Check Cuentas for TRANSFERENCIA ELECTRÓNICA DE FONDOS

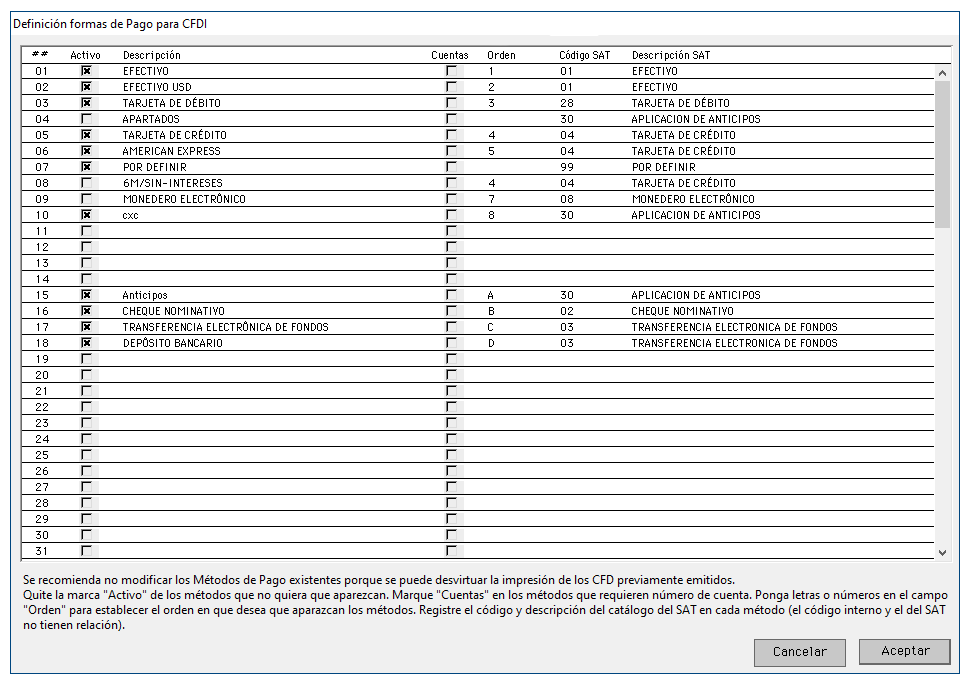tap(451, 327)
